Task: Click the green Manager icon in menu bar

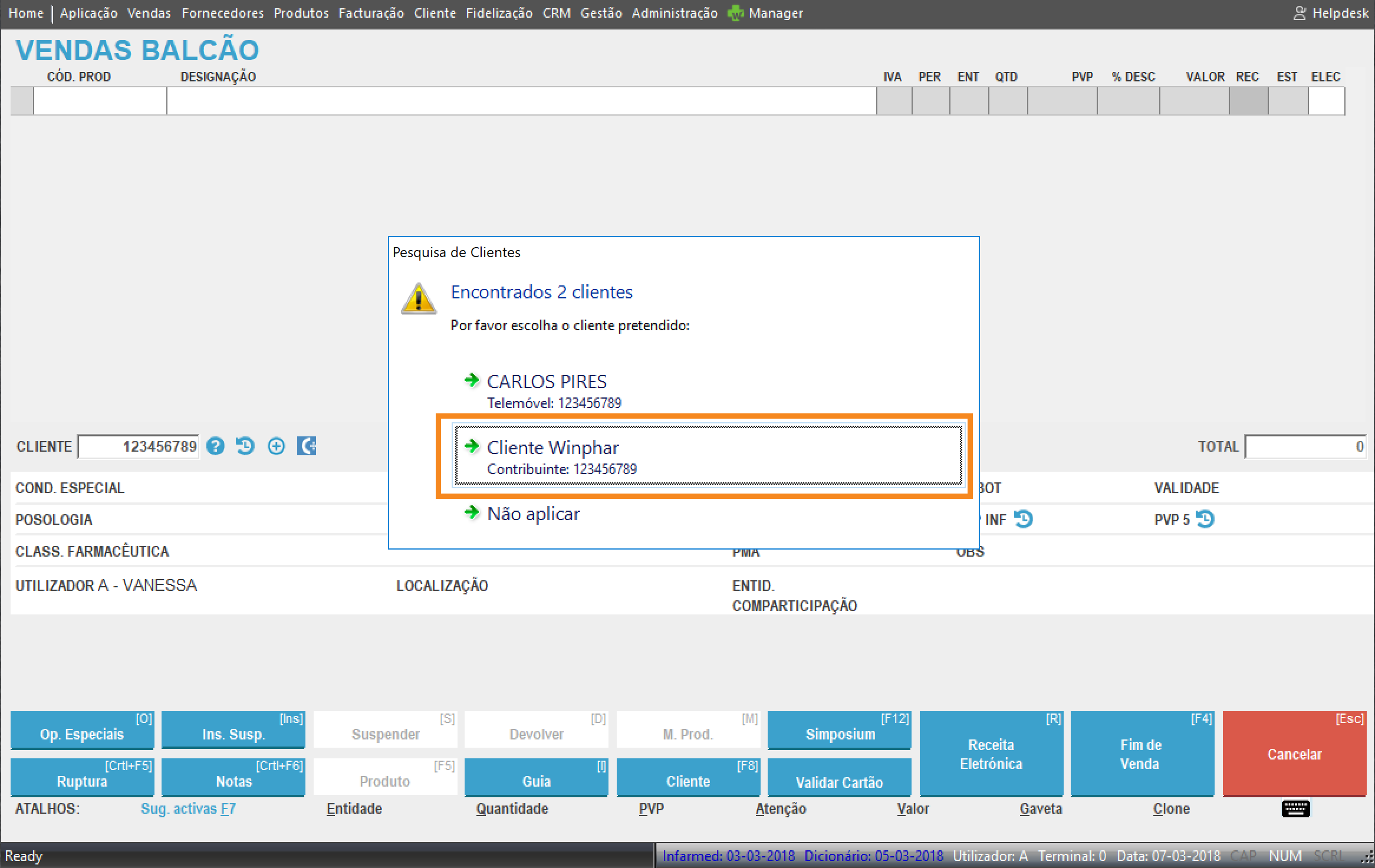Action: pos(735,13)
